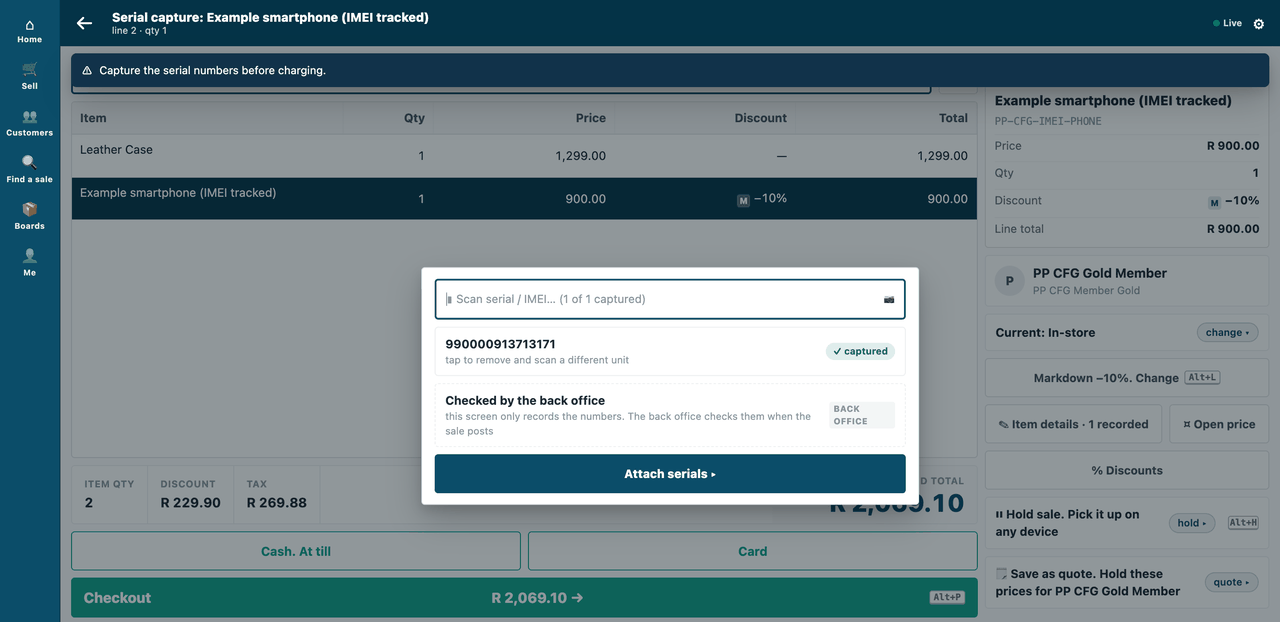Change the Markdown −10% setting
Viewport: 1280px width, 622px height.
point(1127,378)
